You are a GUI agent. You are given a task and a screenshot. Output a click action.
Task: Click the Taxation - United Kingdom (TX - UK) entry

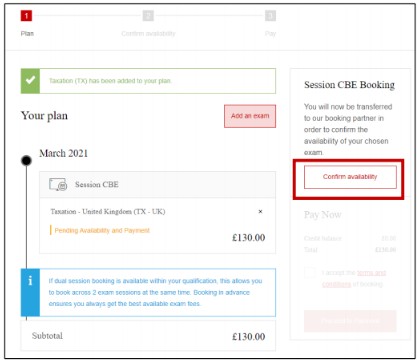108,212
